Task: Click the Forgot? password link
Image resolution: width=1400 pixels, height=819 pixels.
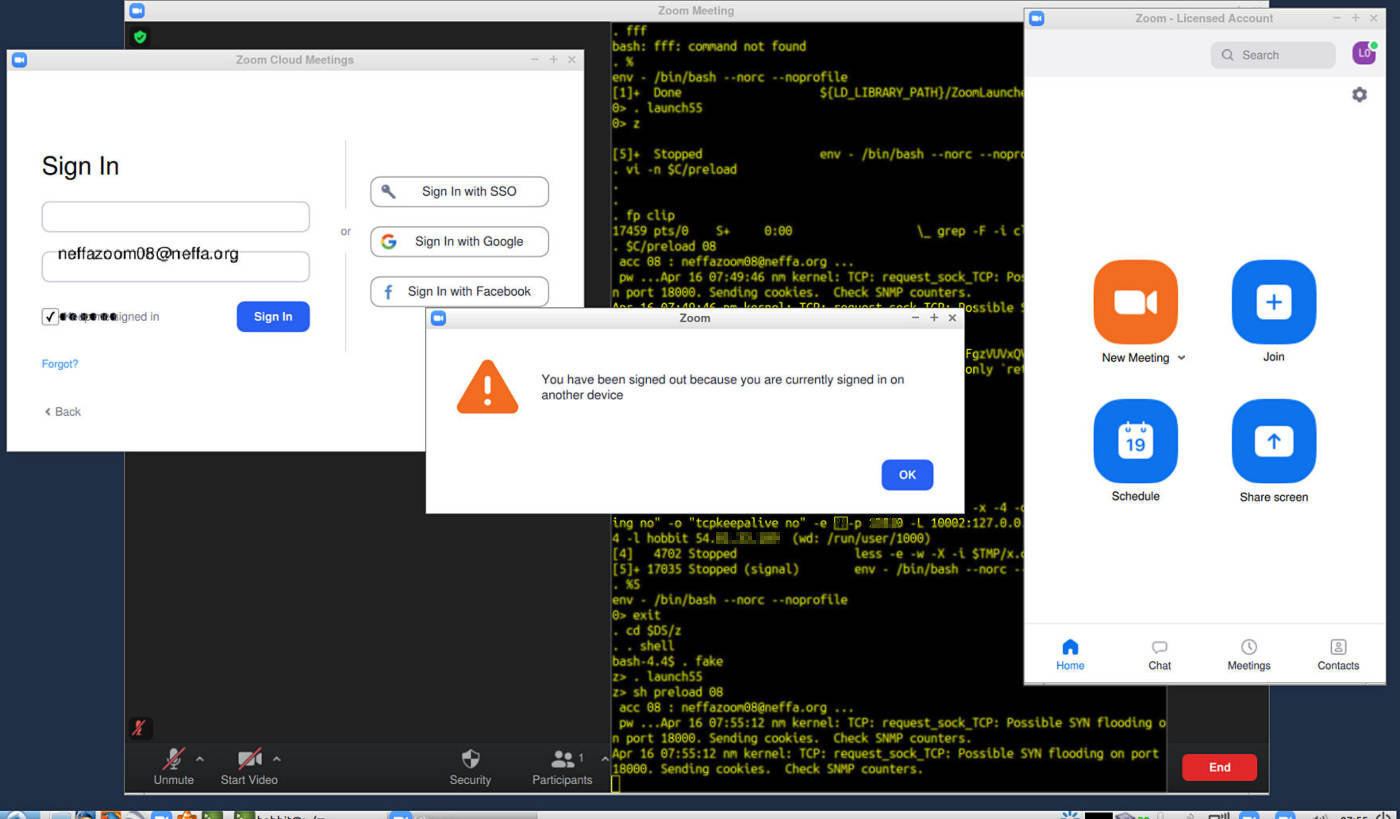Action: [60, 364]
